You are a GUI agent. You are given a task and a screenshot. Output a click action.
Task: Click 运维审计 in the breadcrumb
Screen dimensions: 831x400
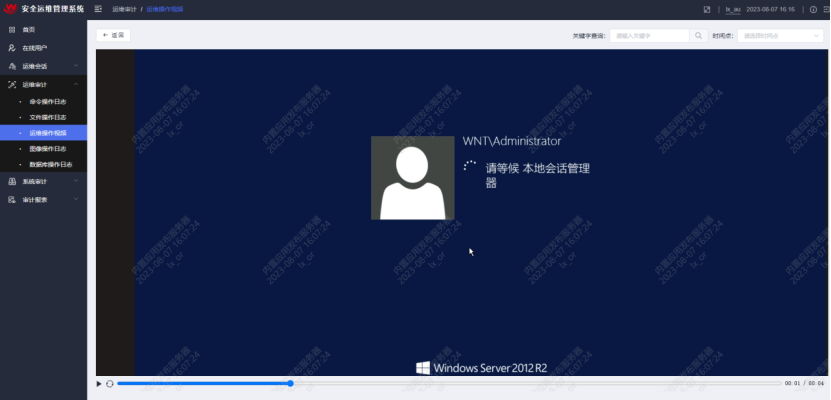(x=124, y=10)
